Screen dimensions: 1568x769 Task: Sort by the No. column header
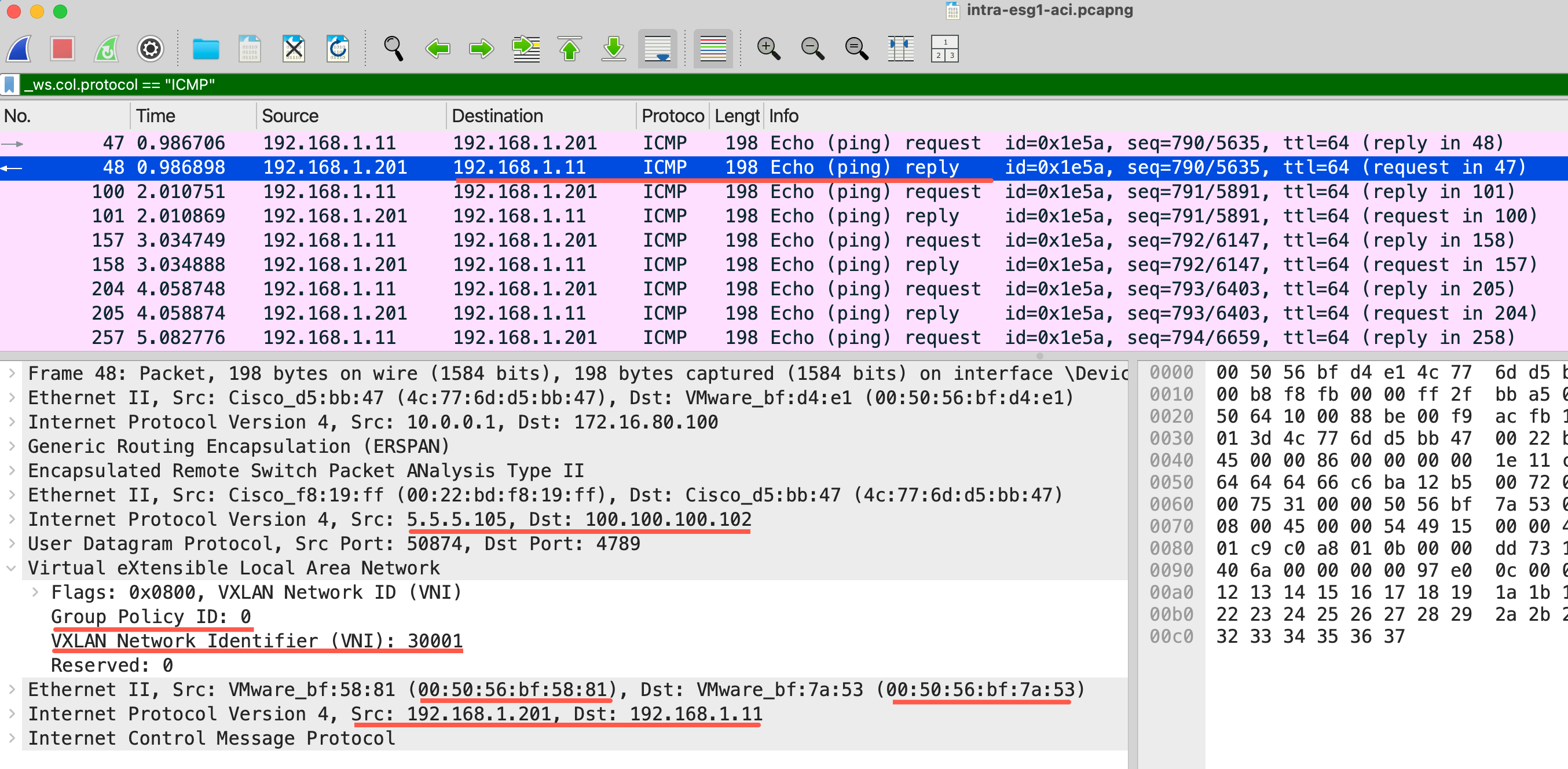click(x=65, y=116)
